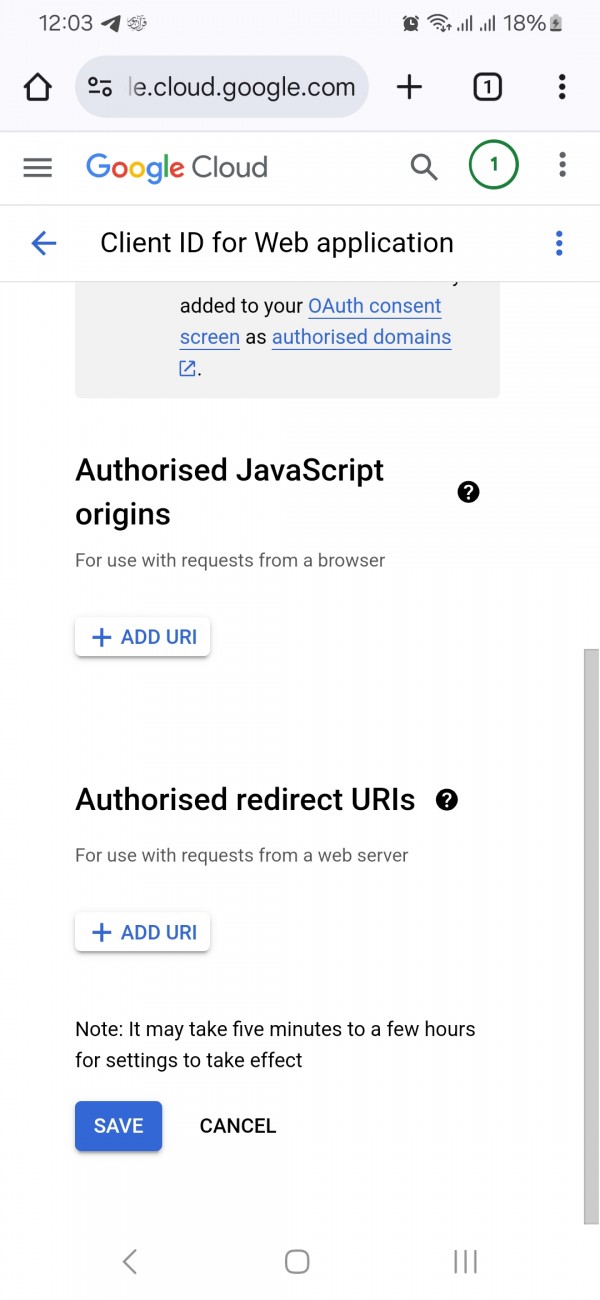The width and height of the screenshot is (600, 1300).
Task: Open Google Cloud header more options menu
Action: (563, 166)
